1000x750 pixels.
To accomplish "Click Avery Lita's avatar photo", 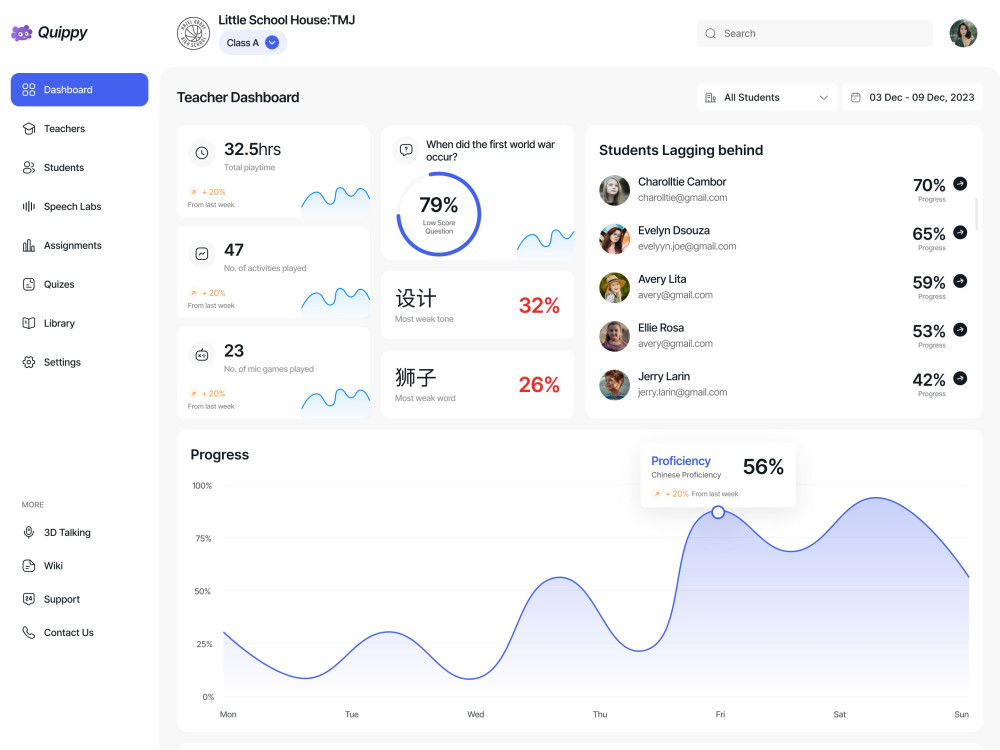I will pyautogui.click(x=614, y=288).
